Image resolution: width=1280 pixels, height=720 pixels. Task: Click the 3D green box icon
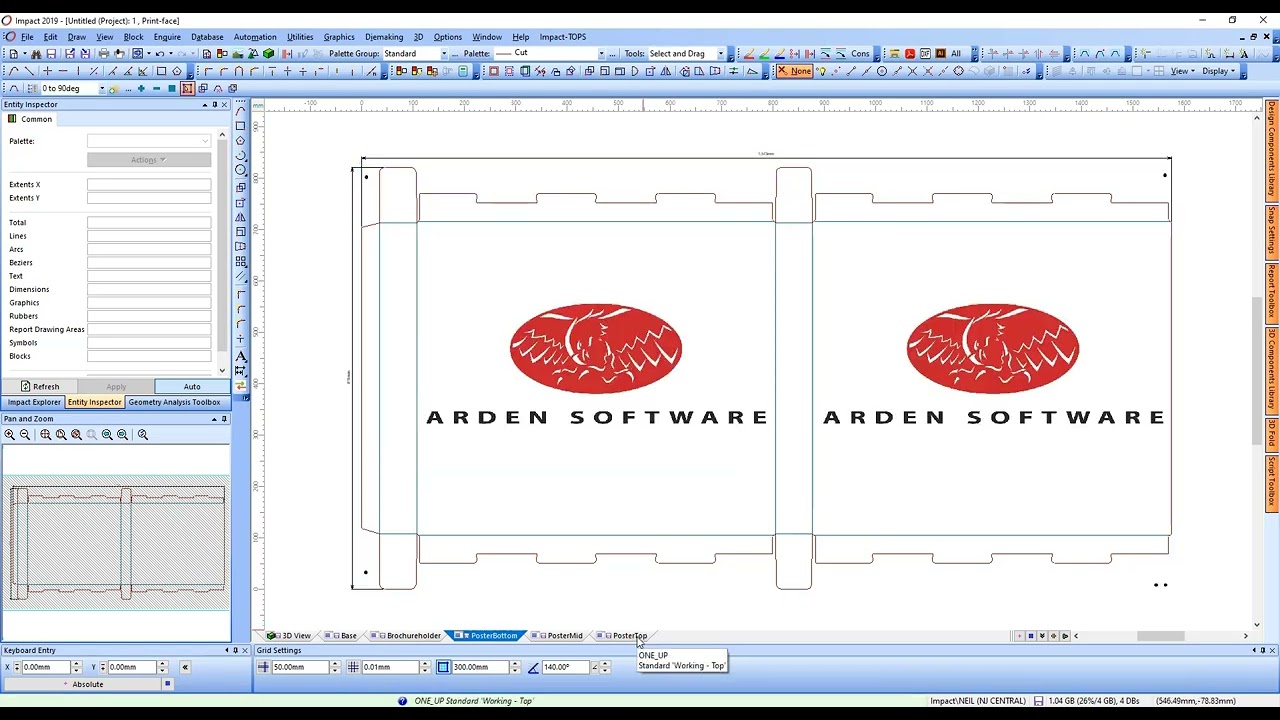click(x=269, y=53)
